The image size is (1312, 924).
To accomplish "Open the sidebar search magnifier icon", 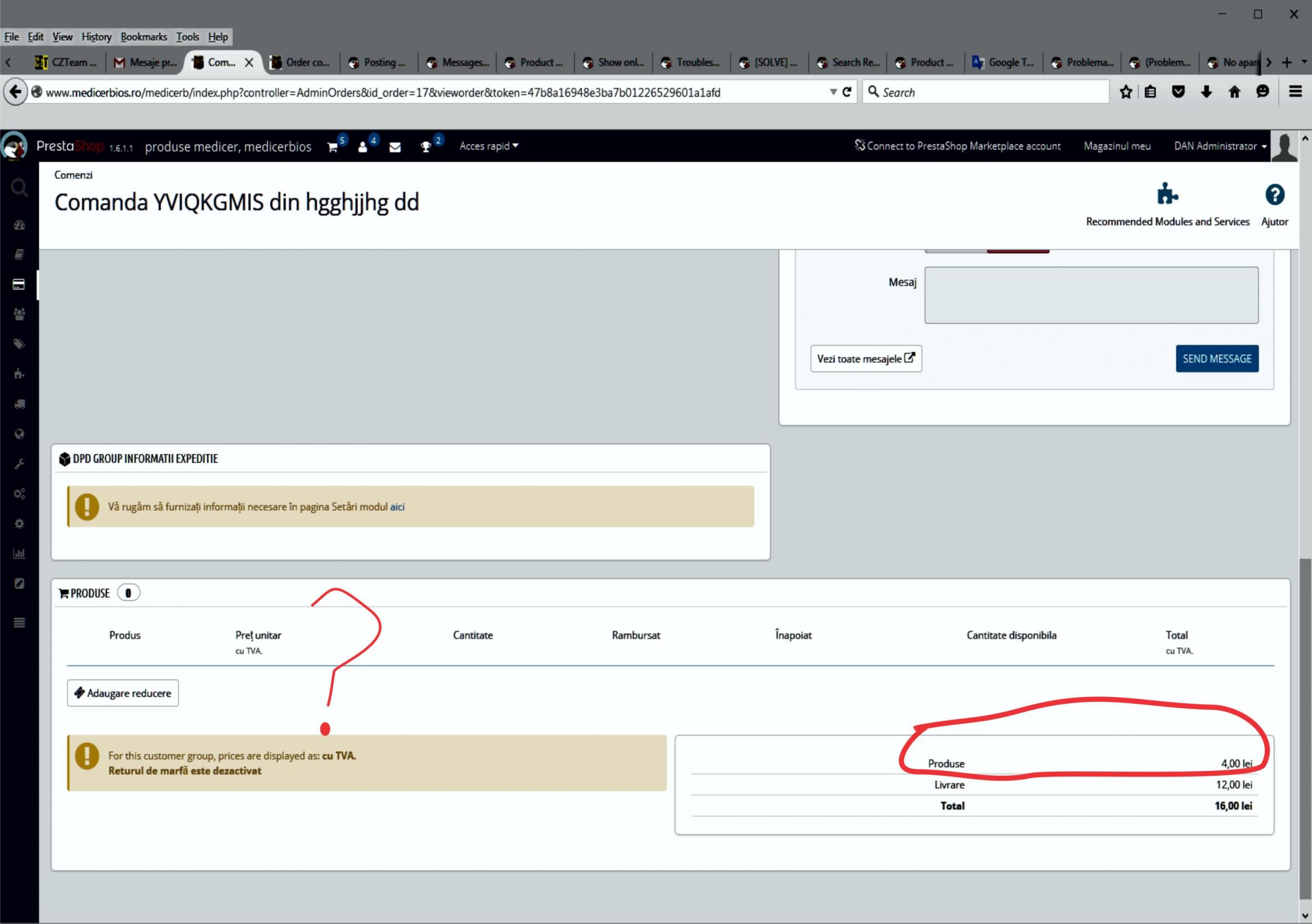I will [19, 188].
